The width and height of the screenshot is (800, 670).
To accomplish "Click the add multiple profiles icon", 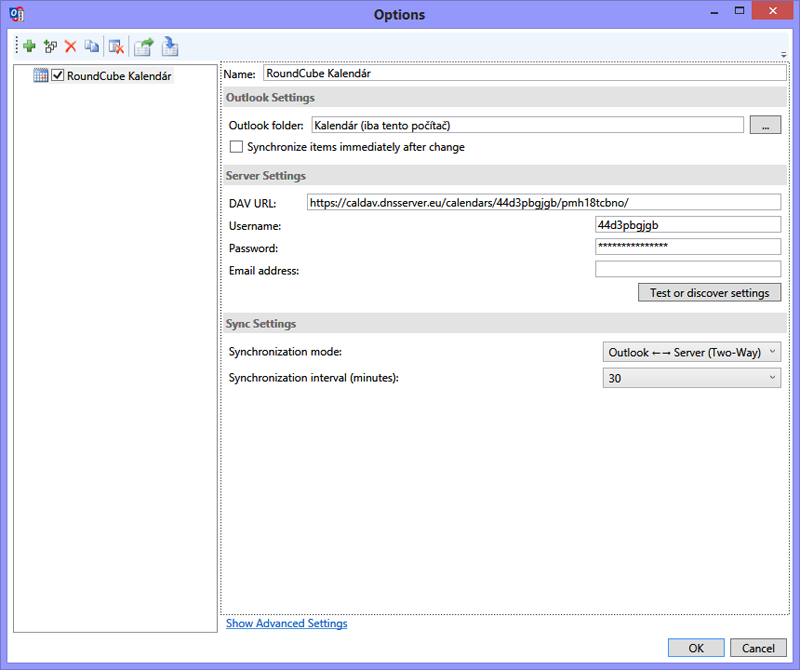I will (x=50, y=47).
